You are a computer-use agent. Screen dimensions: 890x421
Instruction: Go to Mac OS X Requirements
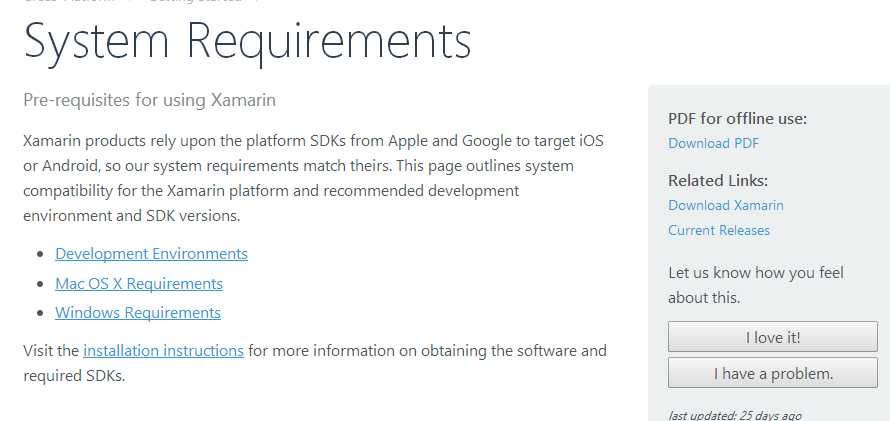[139, 283]
